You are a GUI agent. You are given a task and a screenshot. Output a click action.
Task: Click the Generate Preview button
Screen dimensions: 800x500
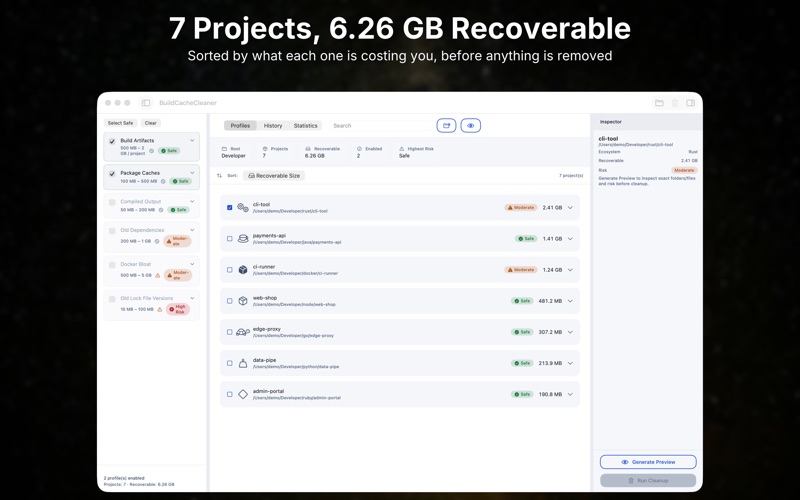(648, 462)
